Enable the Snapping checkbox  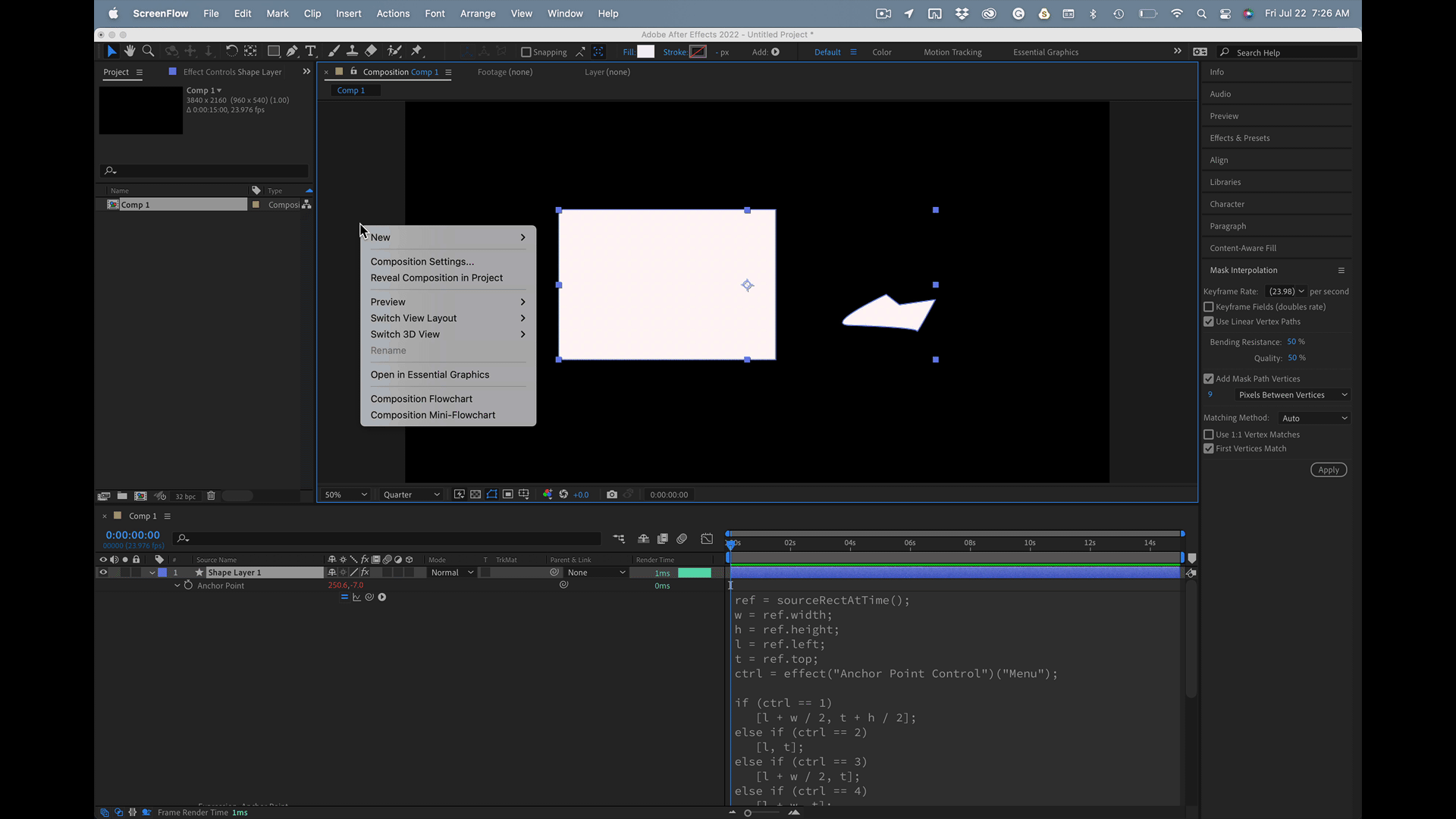pyautogui.click(x=526, y=52)
